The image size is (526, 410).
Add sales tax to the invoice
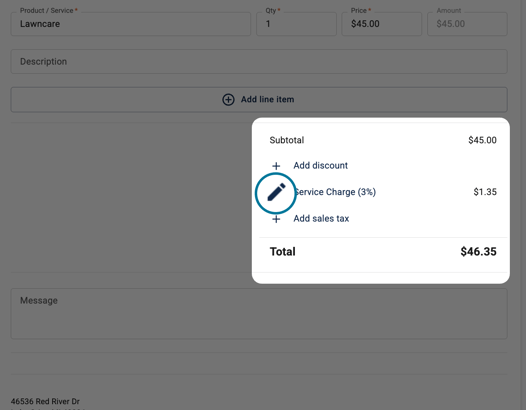(x=321, y=218)
